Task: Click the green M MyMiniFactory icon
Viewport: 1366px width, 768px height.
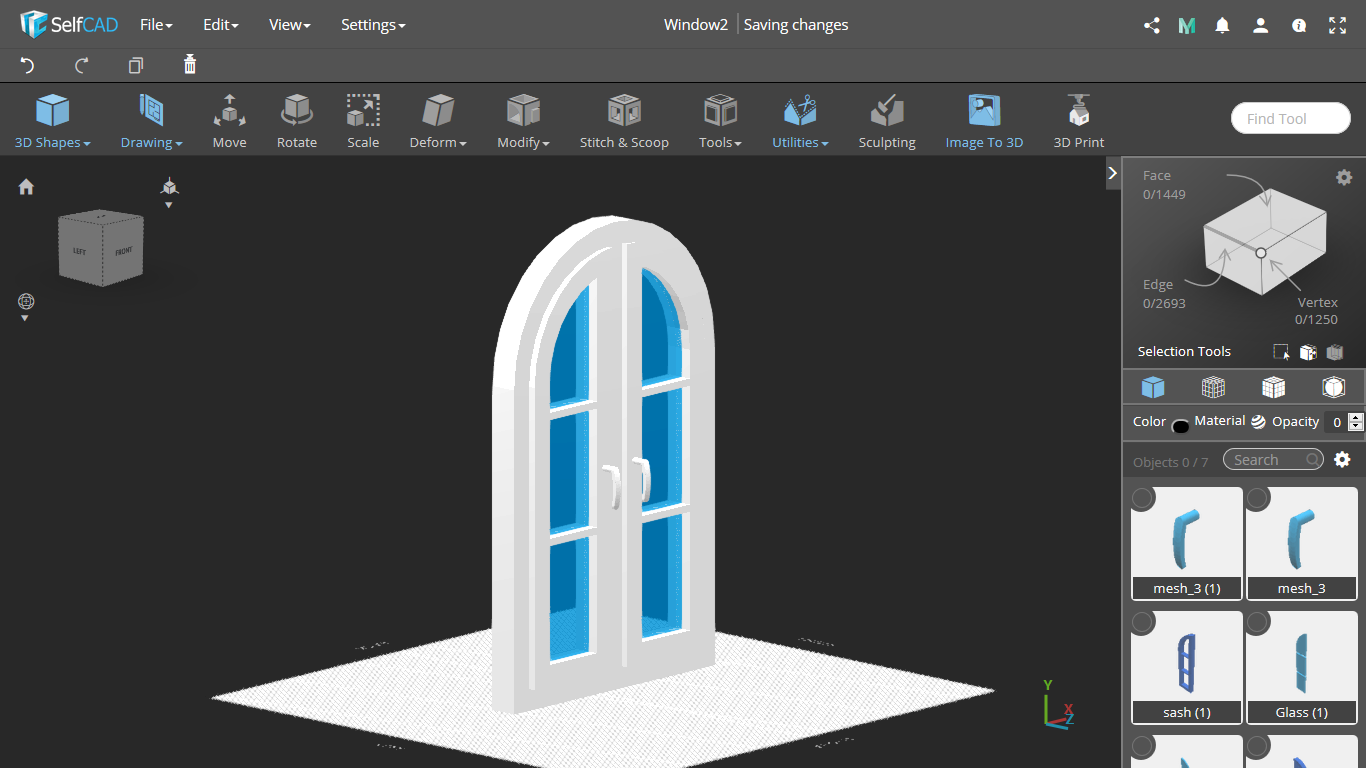Action: pyautogui.click(x=1187, y=26)
